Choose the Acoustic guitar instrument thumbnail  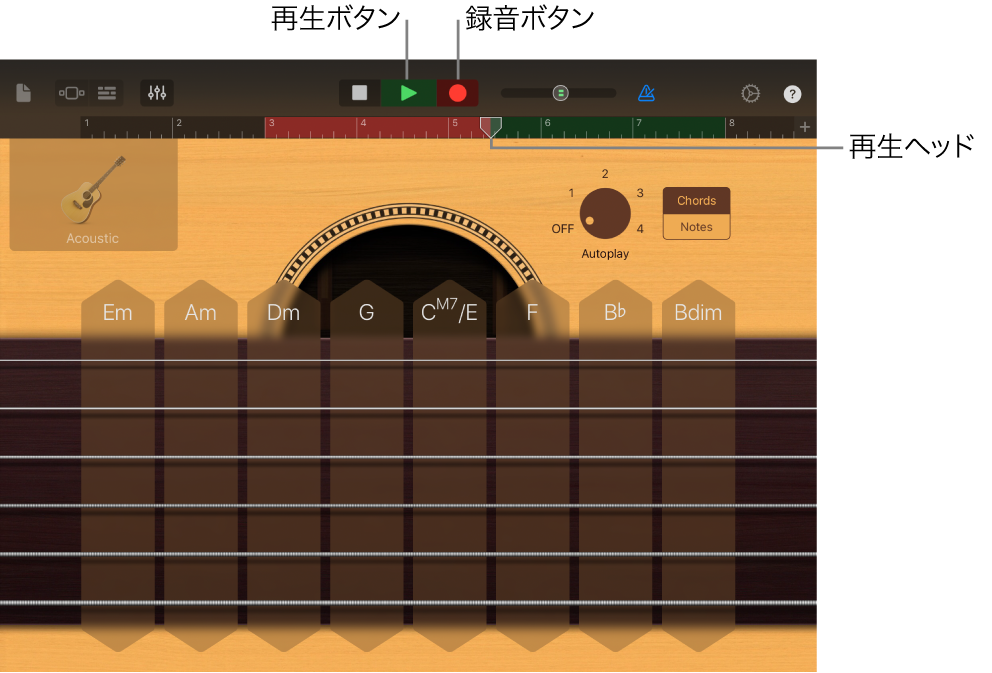94,195
